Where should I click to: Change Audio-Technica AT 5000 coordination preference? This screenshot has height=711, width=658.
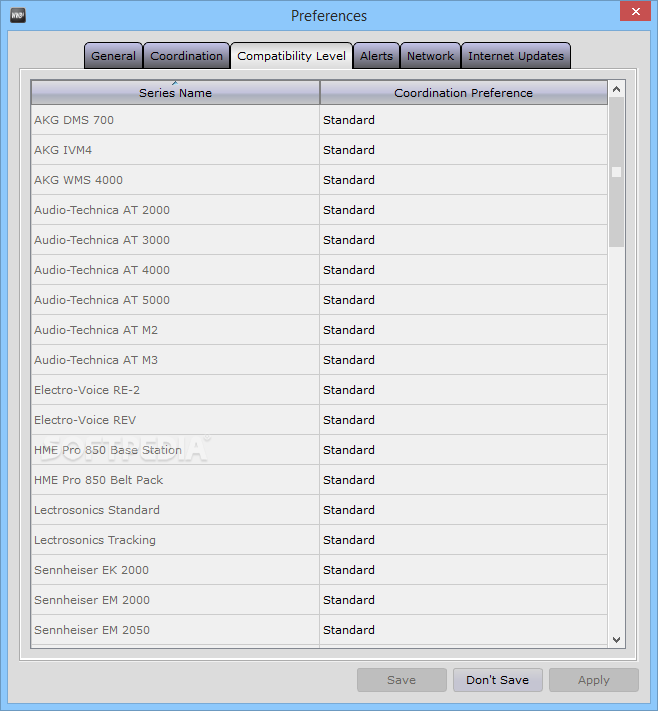click(x=463, y=300)
